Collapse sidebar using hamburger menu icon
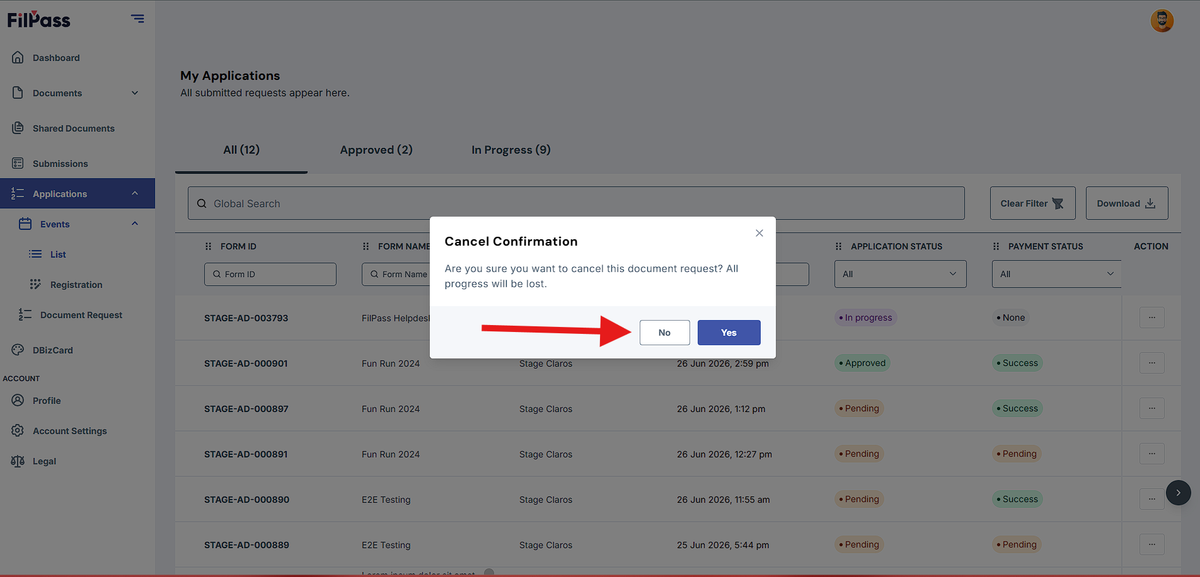 tap(137, 18)
